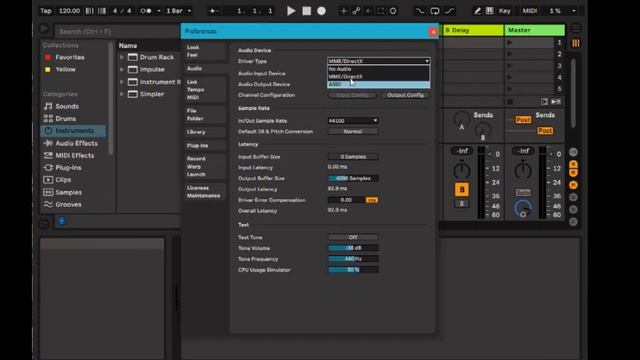The height and width of the screenshot is (360, 640).
Task: Toggle Follow playback icon
Action: [x=213, y=11]
